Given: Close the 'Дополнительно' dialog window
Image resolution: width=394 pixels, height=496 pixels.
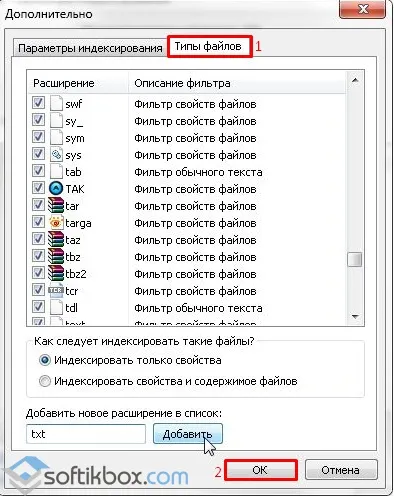Looking at the screenshot, I should 363,9.
